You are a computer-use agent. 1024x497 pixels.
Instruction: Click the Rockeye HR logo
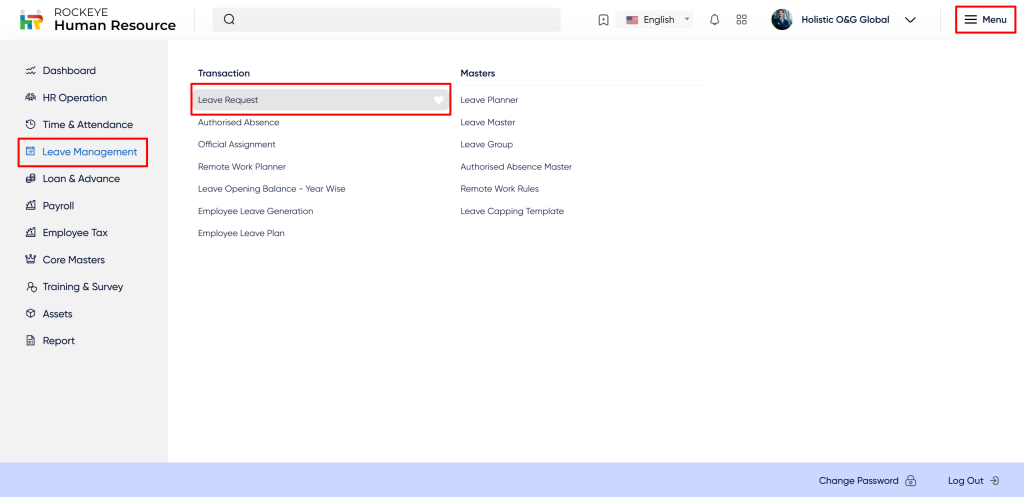pos(31,20)
